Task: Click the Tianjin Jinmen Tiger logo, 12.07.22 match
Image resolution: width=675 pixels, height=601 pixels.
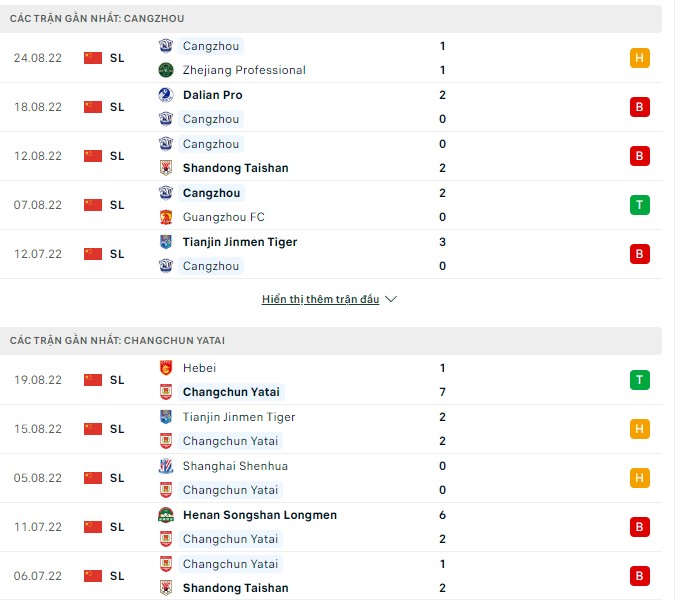Action: pos(166,242)
